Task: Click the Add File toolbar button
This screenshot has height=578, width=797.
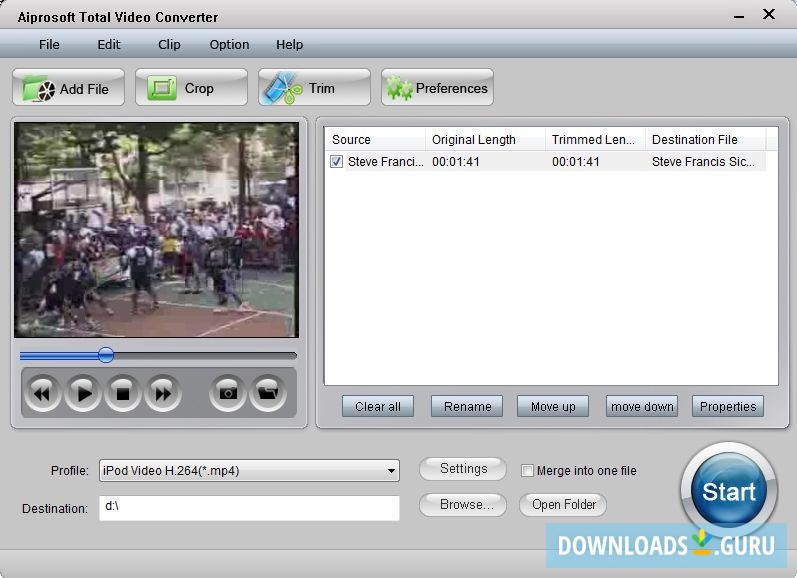Action: coord(69,88)
